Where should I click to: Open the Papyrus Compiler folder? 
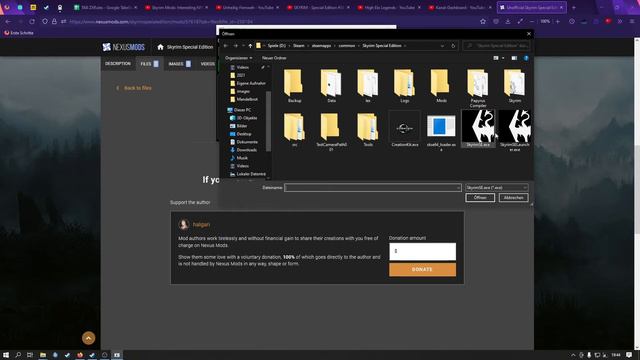pos(478,88)
